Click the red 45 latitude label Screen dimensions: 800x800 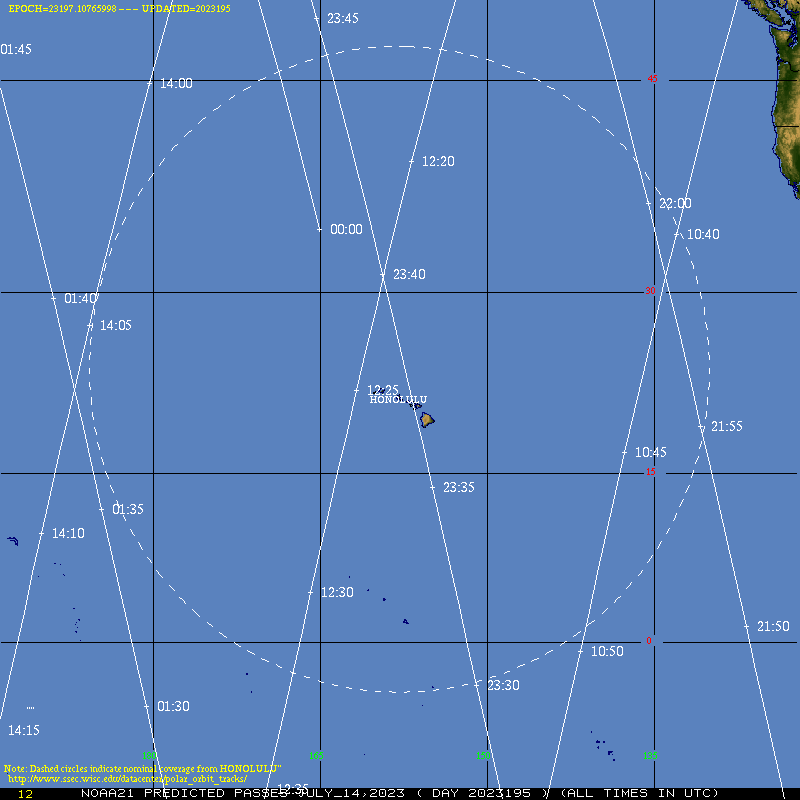tap(653, 79)
